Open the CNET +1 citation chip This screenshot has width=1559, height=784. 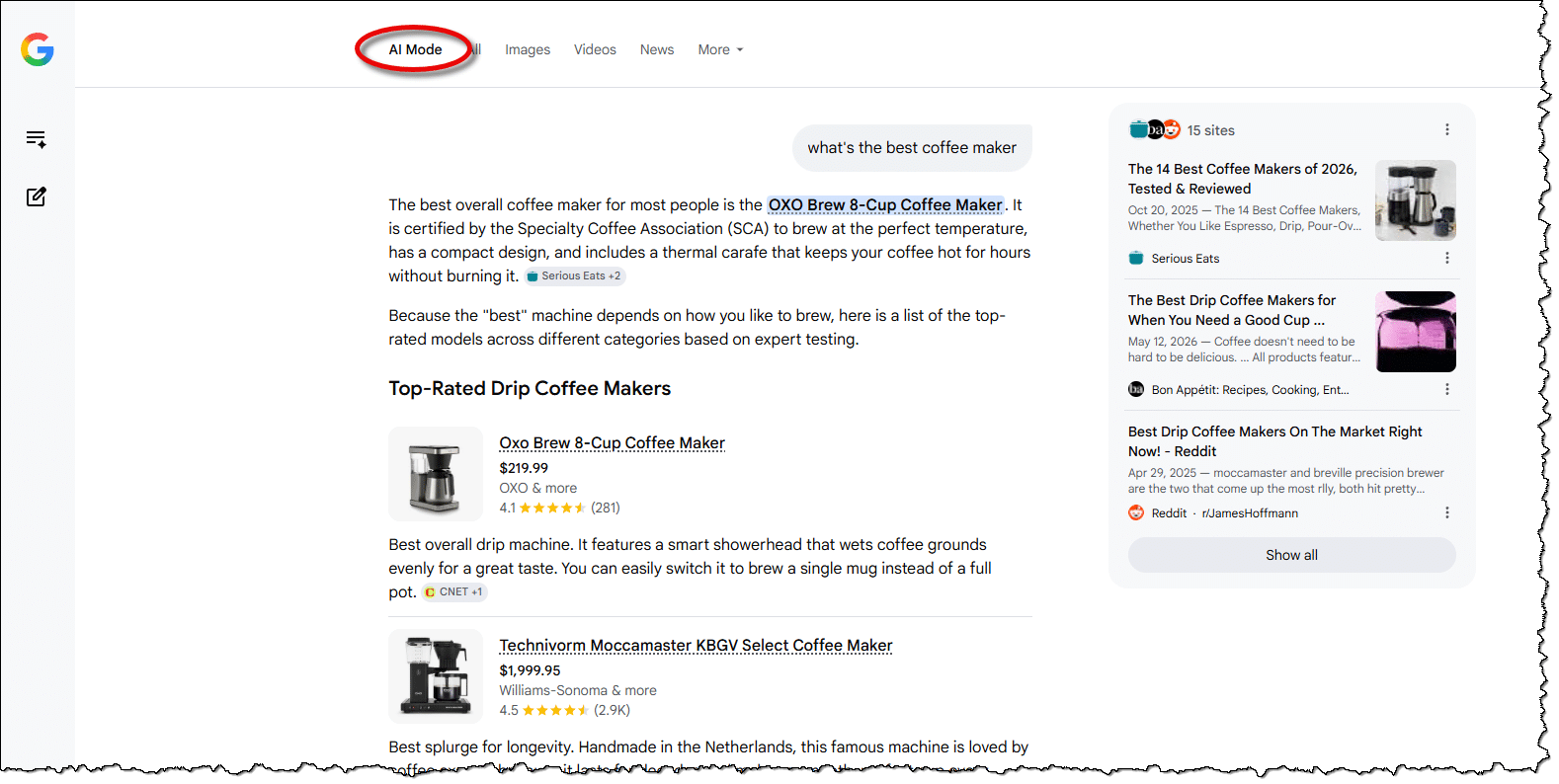point(454,592)
